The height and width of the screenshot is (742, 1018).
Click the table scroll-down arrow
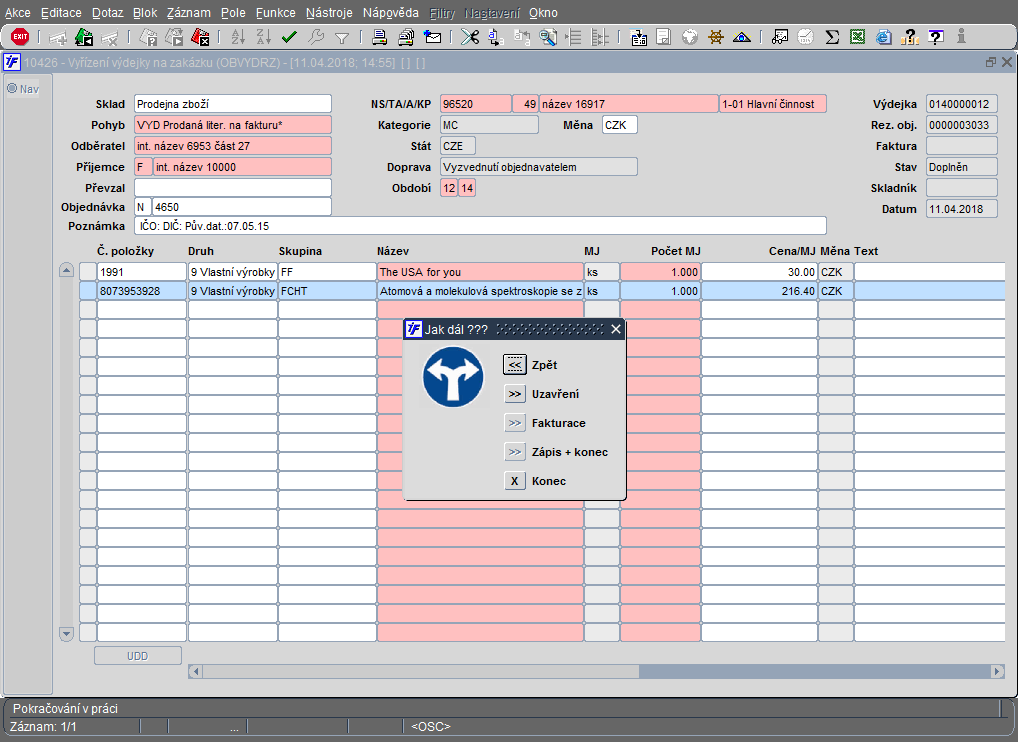66,634
